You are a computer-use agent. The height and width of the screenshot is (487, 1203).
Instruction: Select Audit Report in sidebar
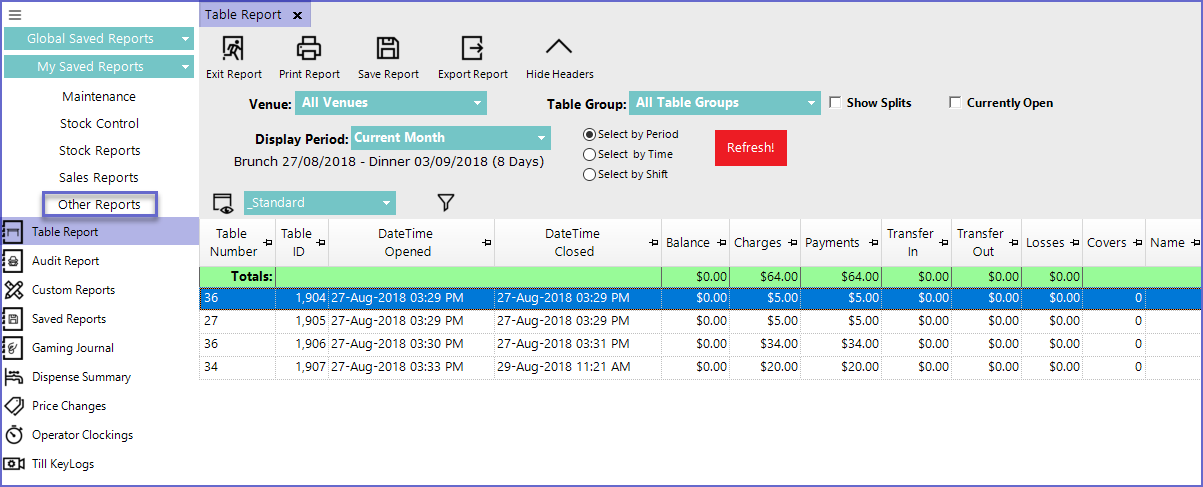click(x=65, y=261)
